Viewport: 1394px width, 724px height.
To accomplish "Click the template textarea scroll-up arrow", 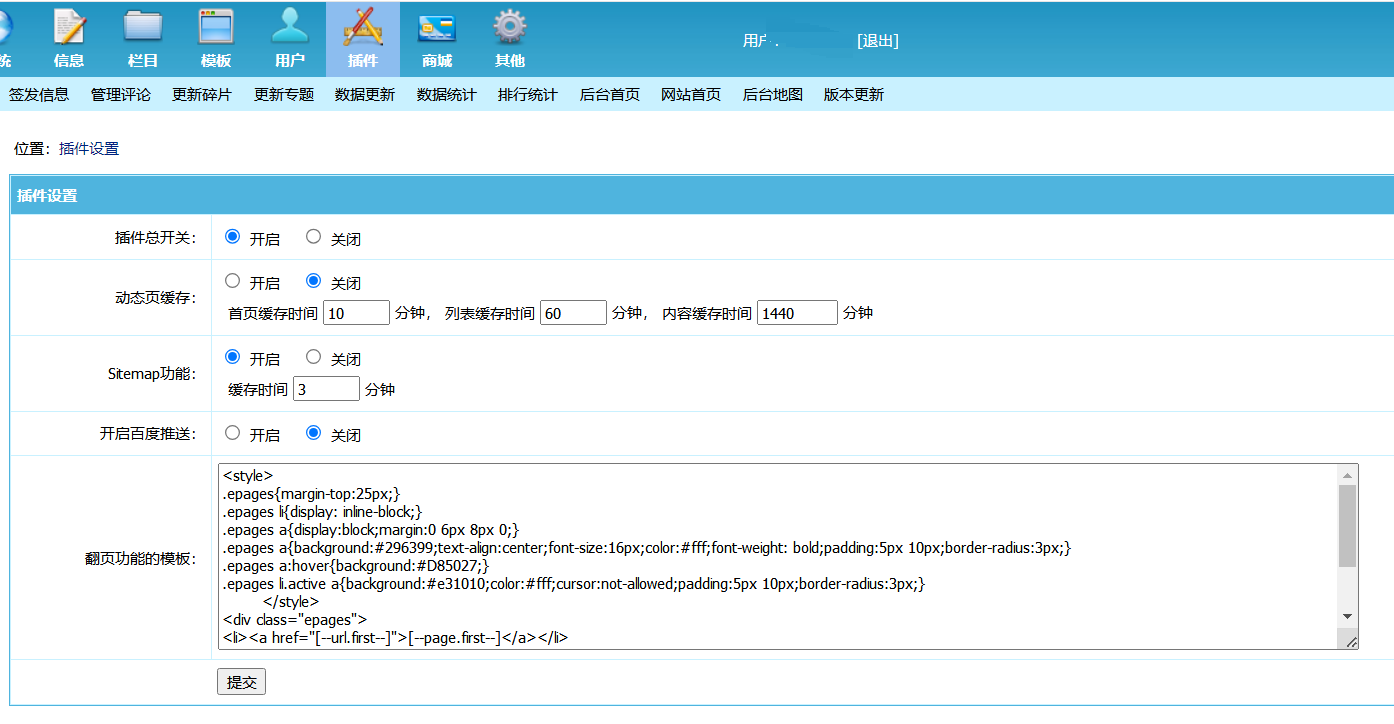I will (1347, 475).
